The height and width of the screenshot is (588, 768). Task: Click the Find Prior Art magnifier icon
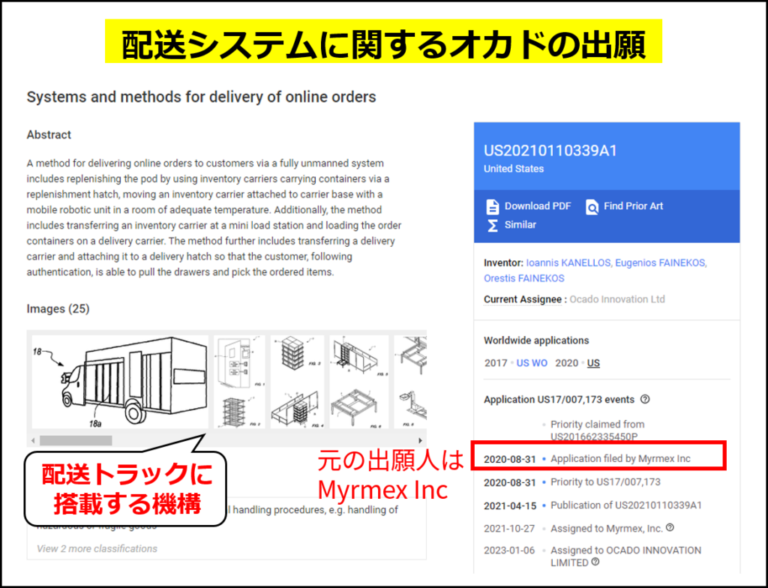click(592, 206)
